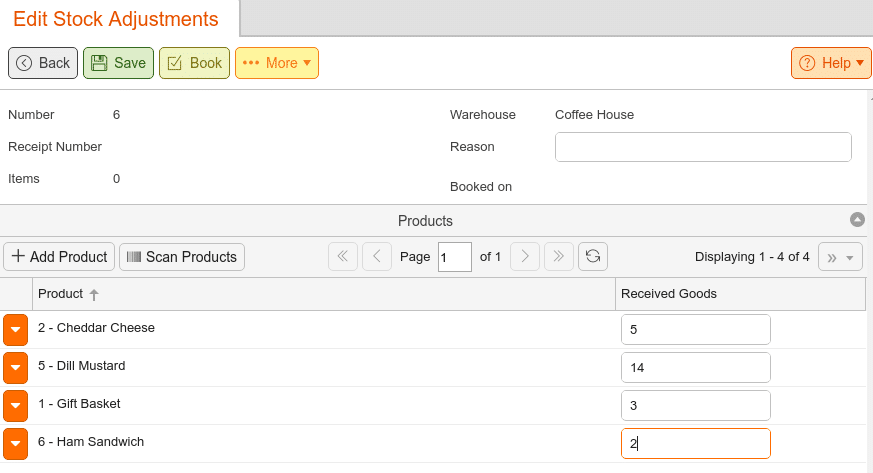Image resolution: width=873 pixels, height=473 pixels.
Task: Refresh the products list
Action: (x=593, y=257)
